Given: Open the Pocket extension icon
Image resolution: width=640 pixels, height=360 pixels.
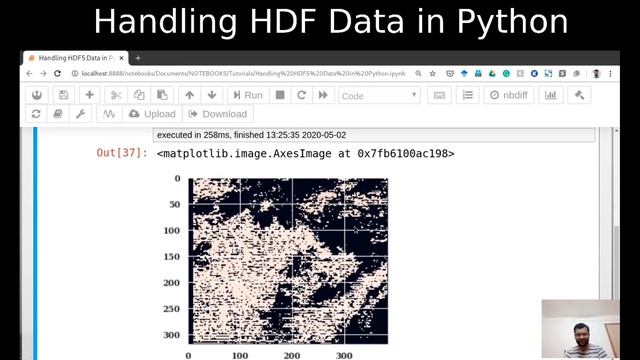Looking at the screenshot, I should [x=450, y=73].
